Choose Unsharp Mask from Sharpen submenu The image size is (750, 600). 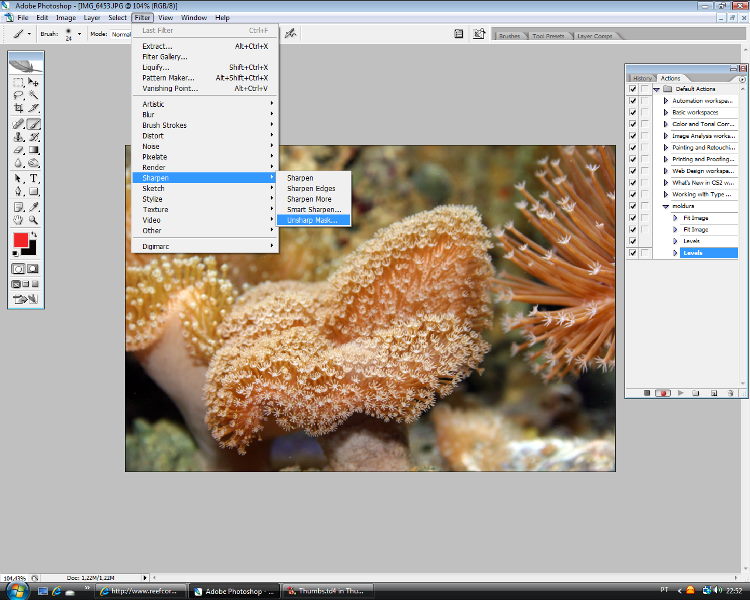tap(313, 220)
